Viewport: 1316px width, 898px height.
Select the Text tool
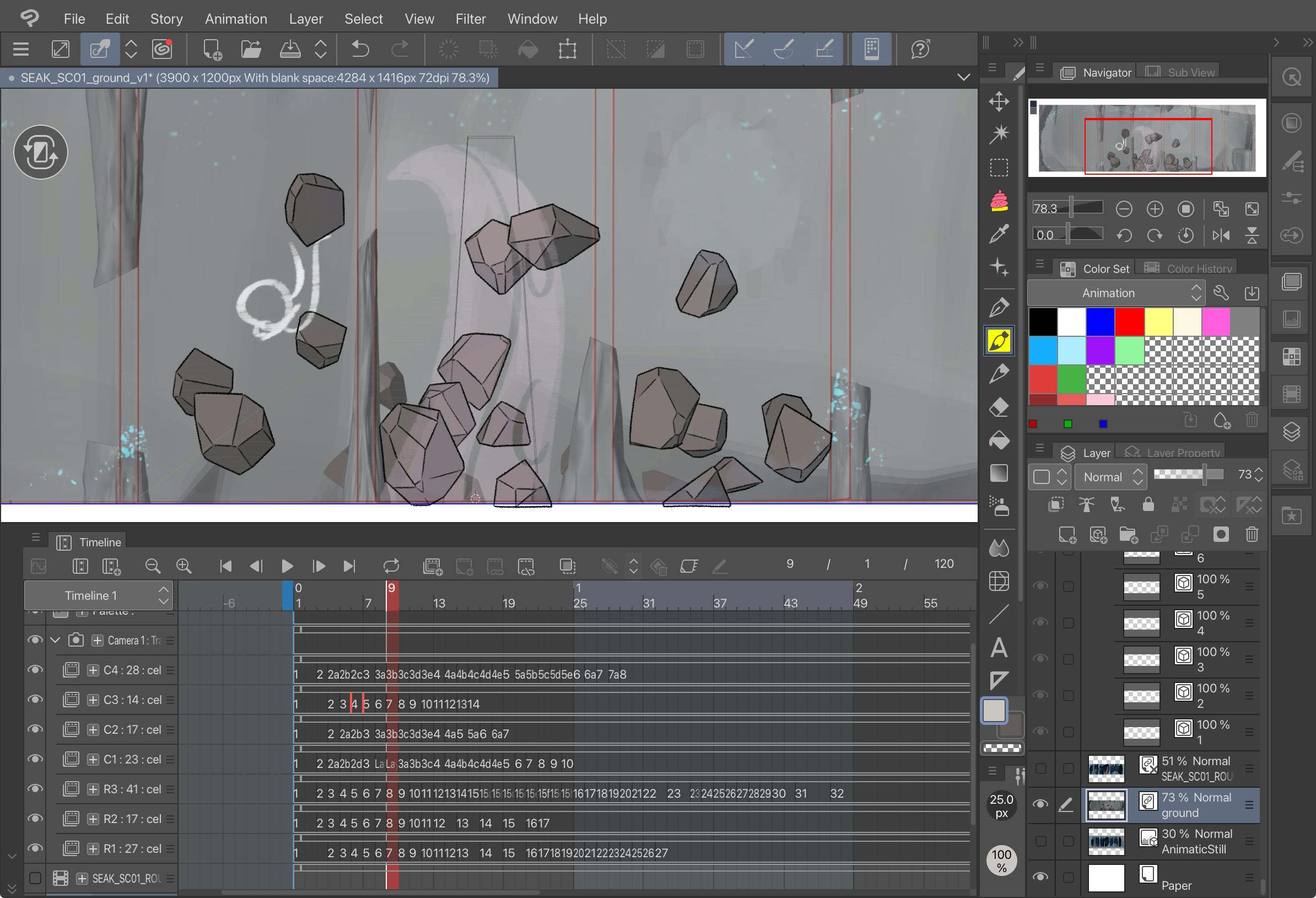pos(999,648)
